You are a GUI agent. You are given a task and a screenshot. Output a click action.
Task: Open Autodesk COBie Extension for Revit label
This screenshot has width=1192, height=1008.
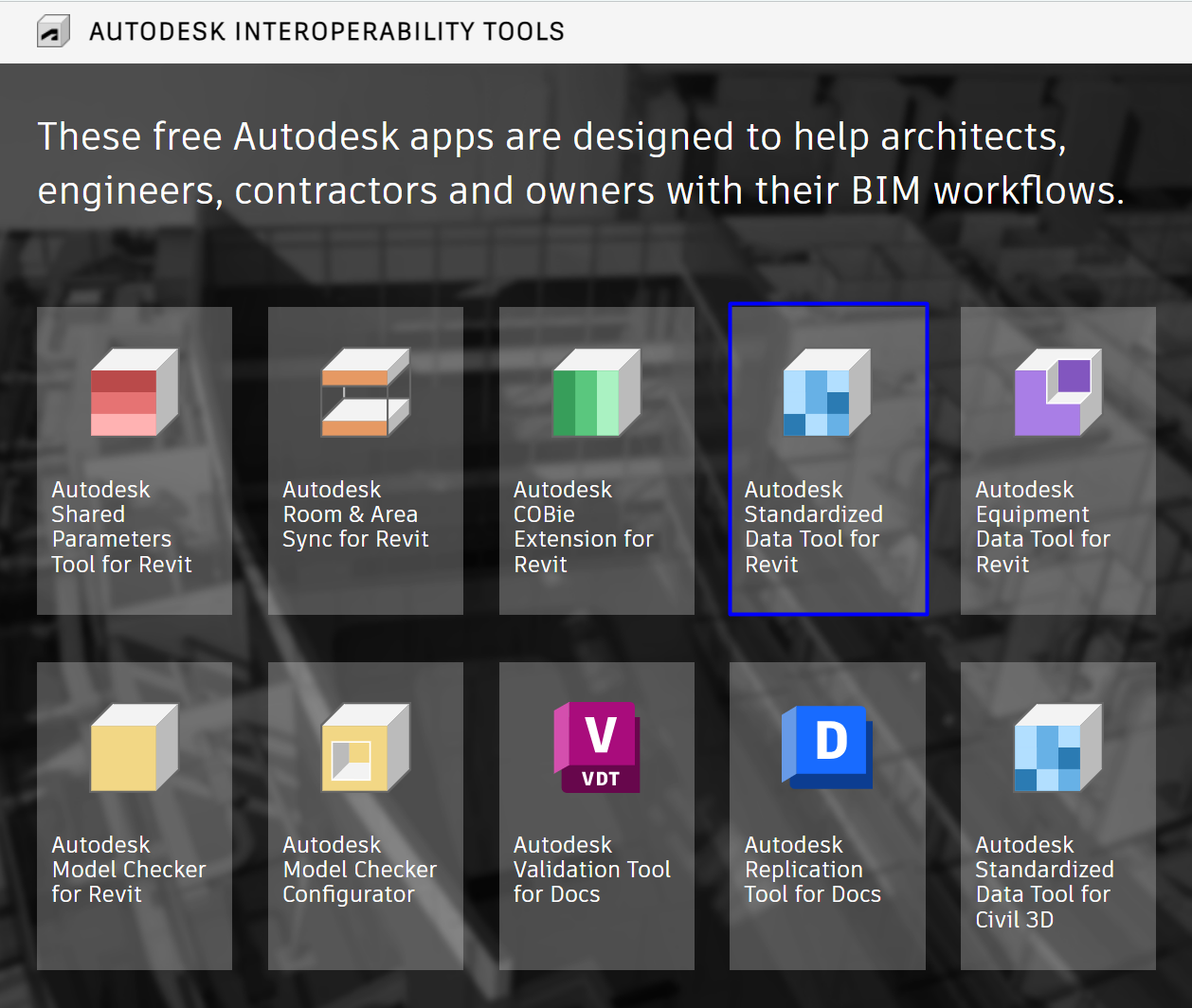coord(584,527)
